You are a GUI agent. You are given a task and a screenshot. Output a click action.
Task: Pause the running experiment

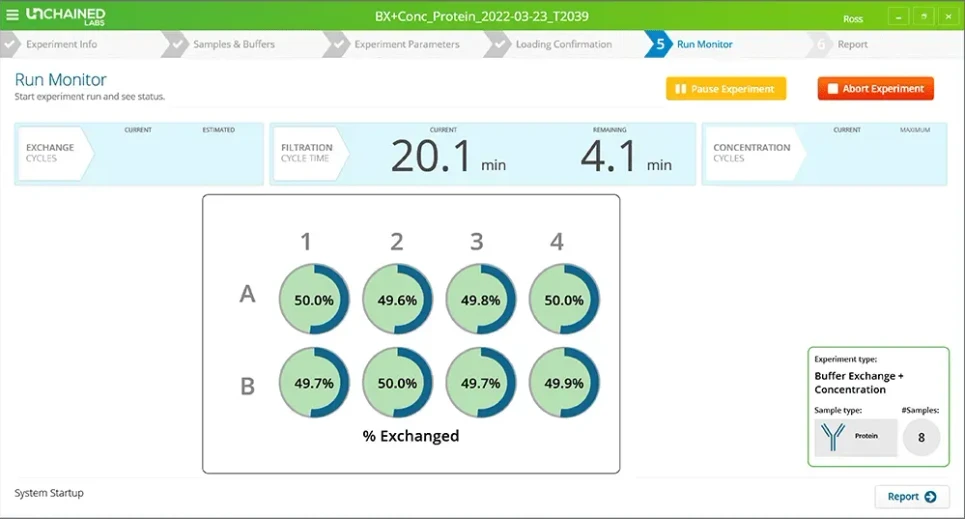pyautogui.click(x=726, y=89)
